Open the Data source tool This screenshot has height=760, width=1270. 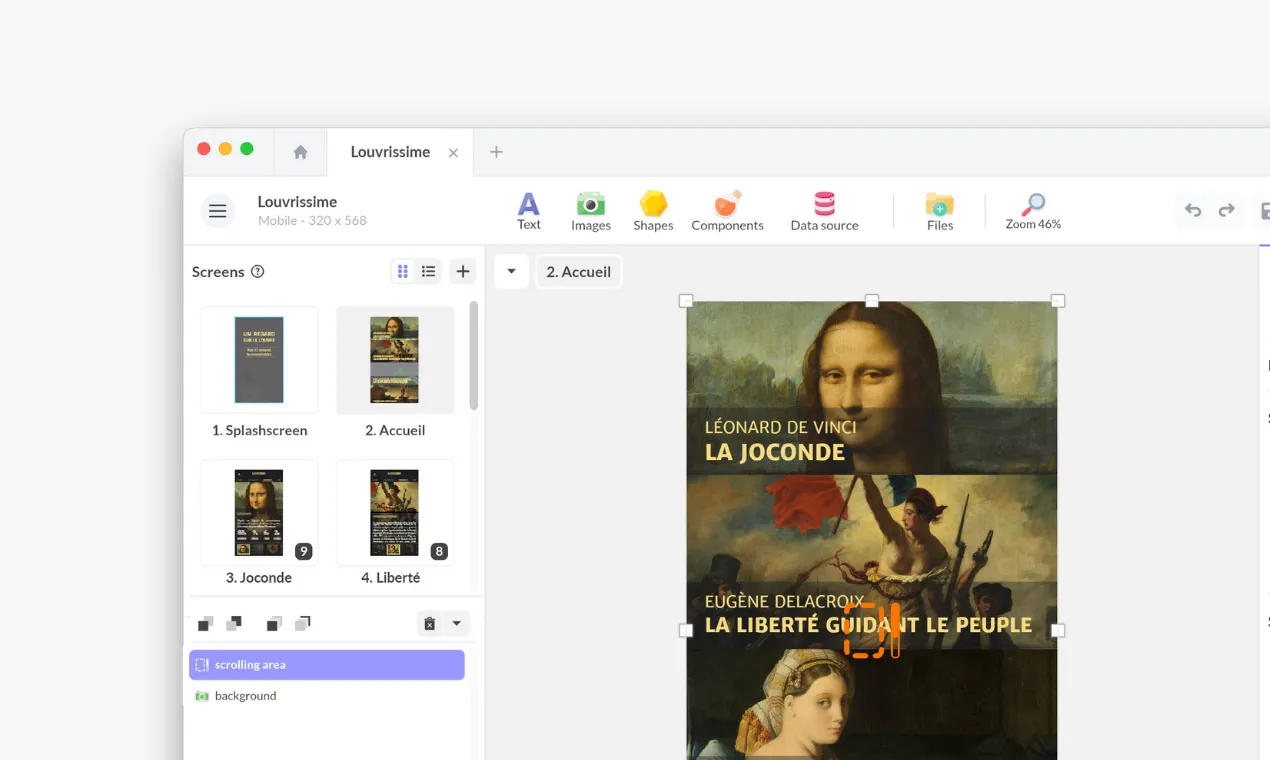point(824,210)
